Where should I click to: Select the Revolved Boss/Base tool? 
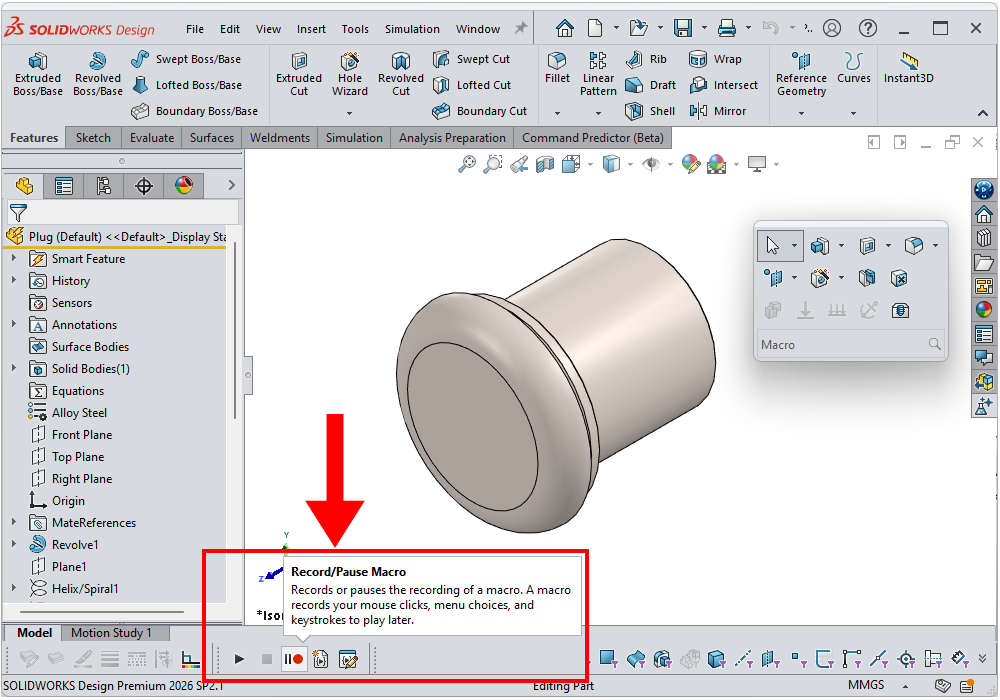coord(98,74)
